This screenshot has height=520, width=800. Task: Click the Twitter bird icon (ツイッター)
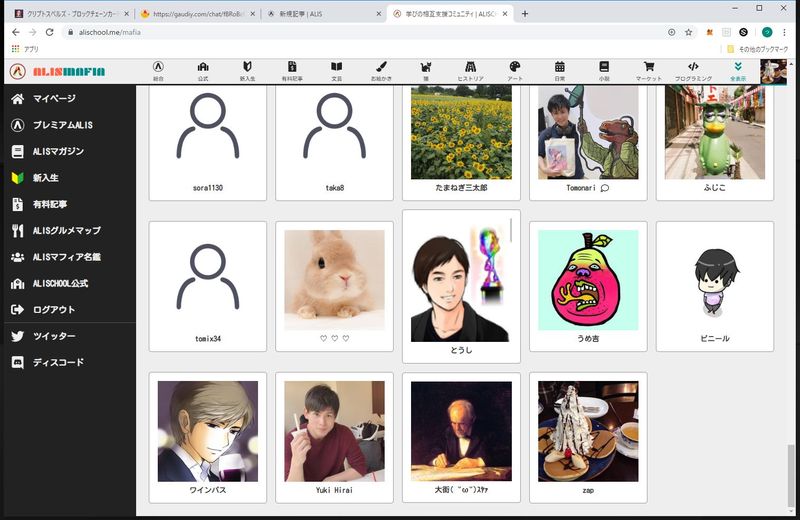[17, 336]
